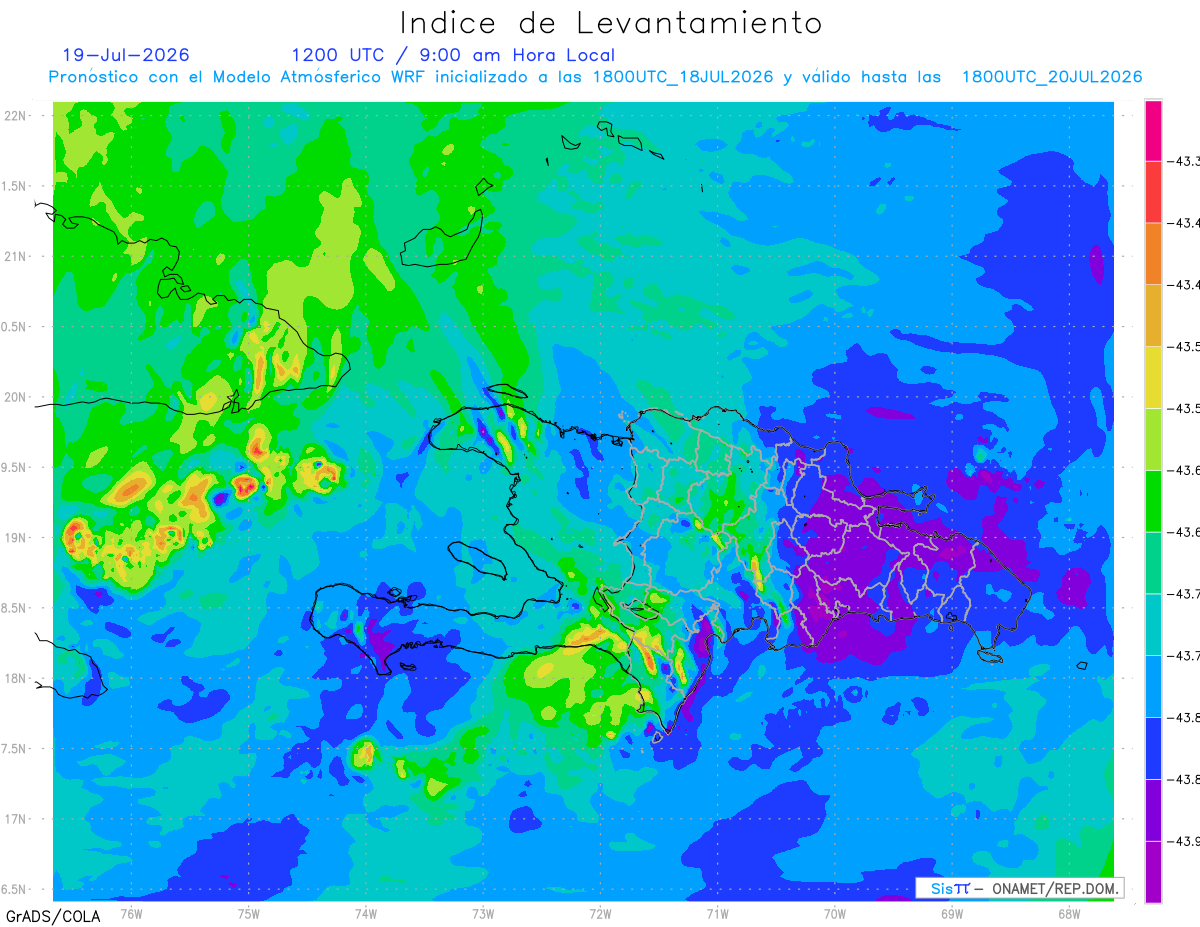1200x927 pixels.
Task: Pick the red swatch in the color legend
Action: click(1153, 192)
